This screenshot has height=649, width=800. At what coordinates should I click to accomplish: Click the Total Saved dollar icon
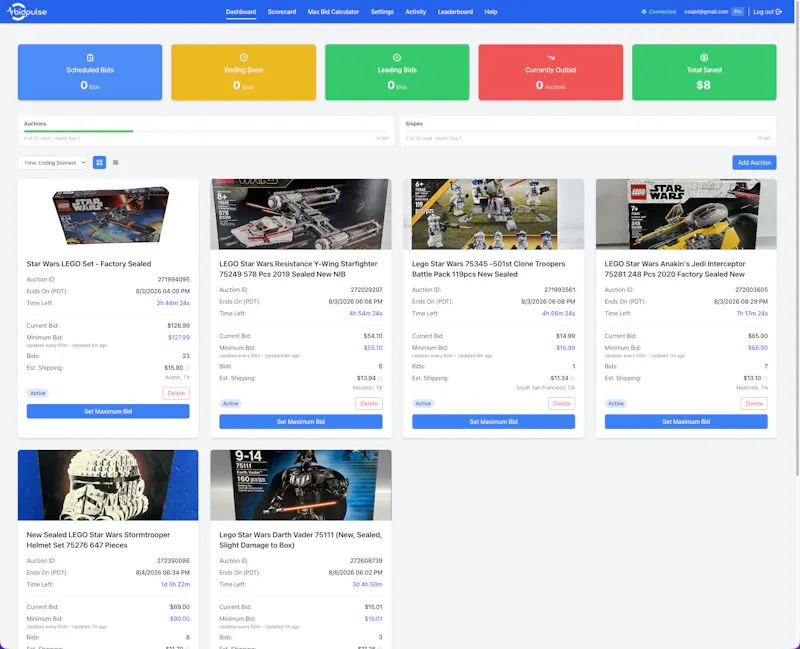(x=704, y=58)
